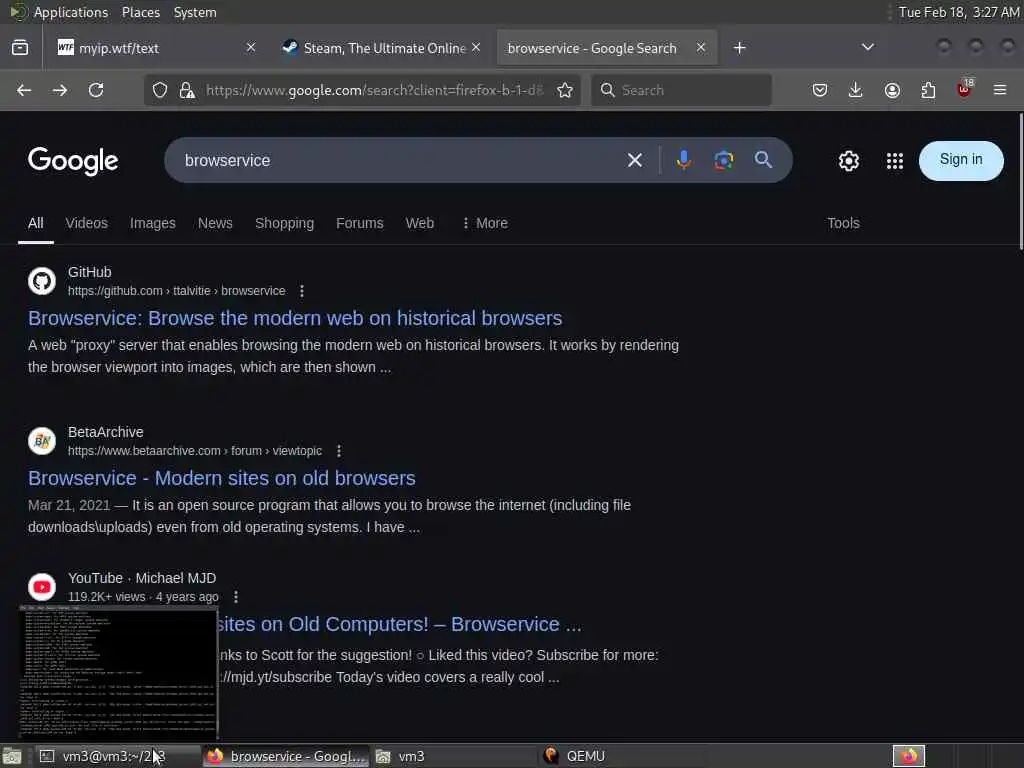Go back with the browser back arrow
The width and height of the screenshot is (1024, 768).
[24, 90]
